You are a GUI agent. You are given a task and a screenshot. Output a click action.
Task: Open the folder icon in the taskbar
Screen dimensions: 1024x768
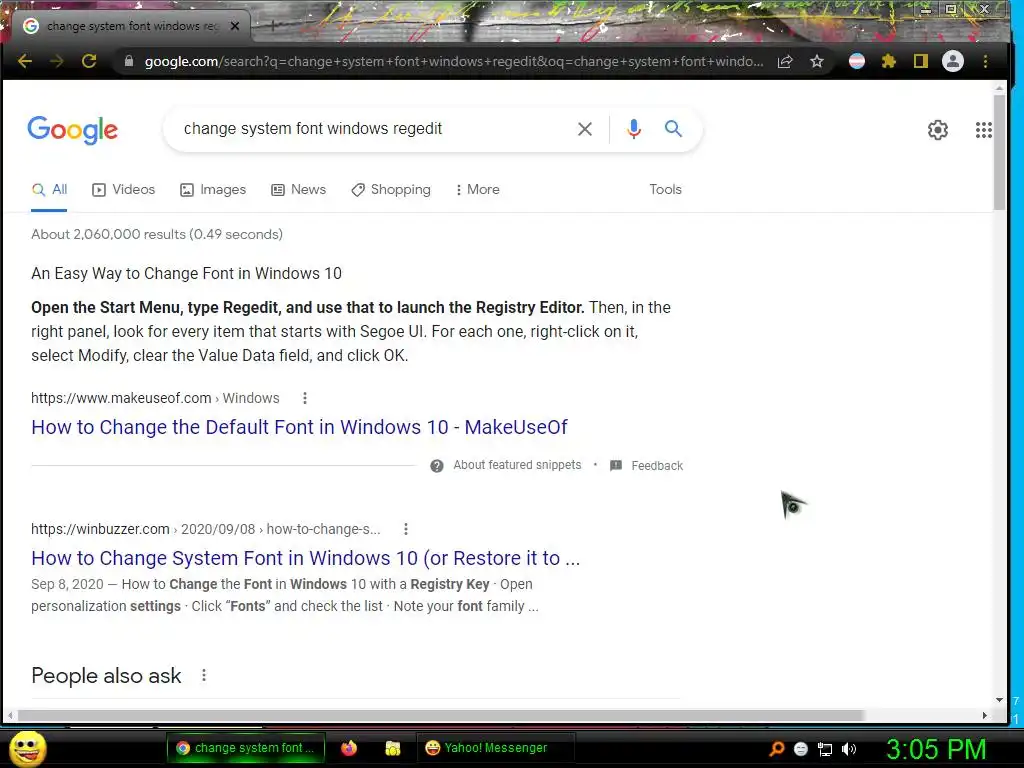(392, 748)
